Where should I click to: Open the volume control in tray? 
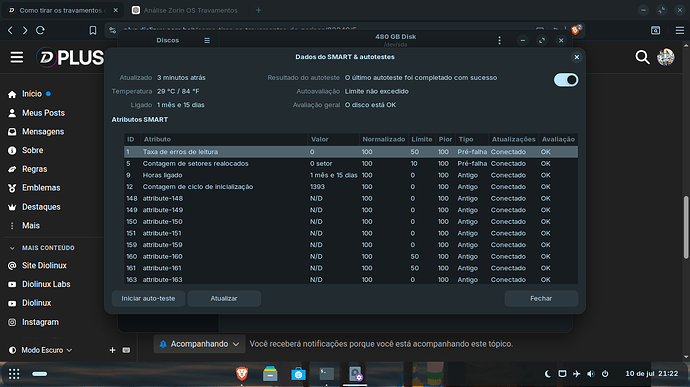(591, 374)
